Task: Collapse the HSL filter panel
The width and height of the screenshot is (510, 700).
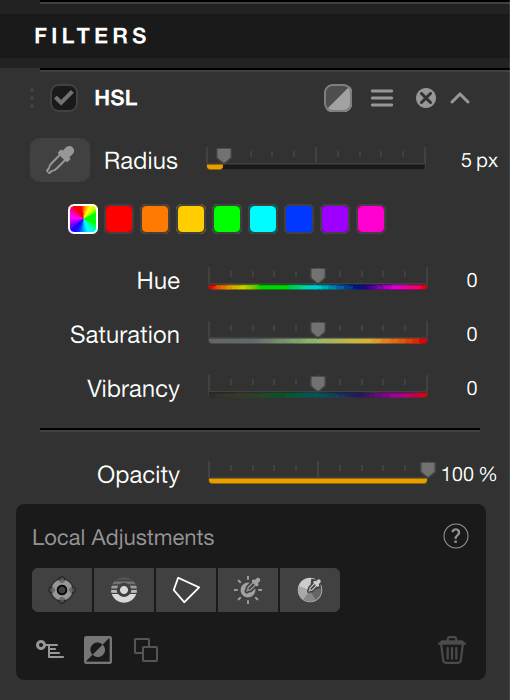Action: tap(460, 98)
